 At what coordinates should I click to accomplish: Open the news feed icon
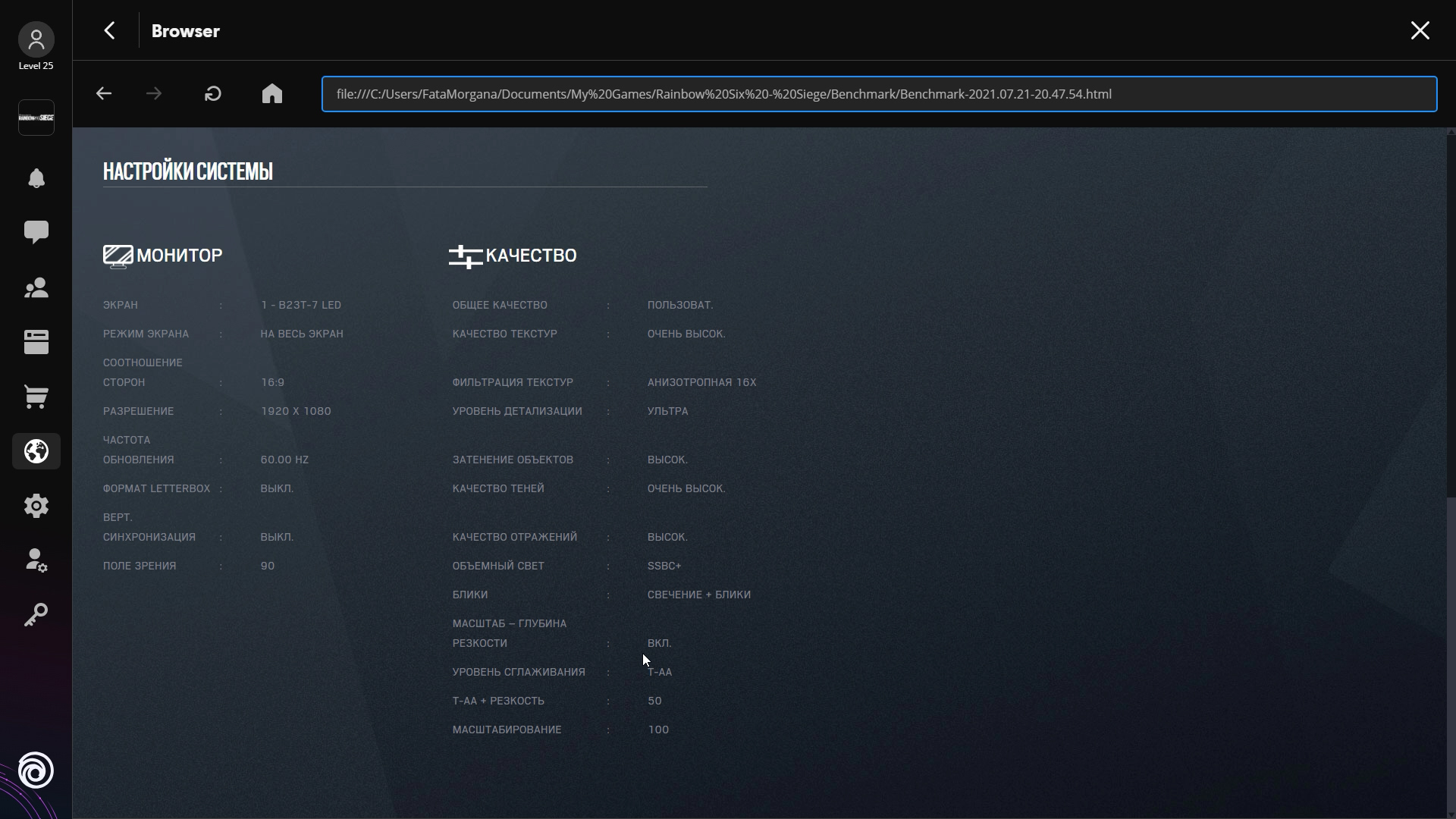click(x=36, y=342)
